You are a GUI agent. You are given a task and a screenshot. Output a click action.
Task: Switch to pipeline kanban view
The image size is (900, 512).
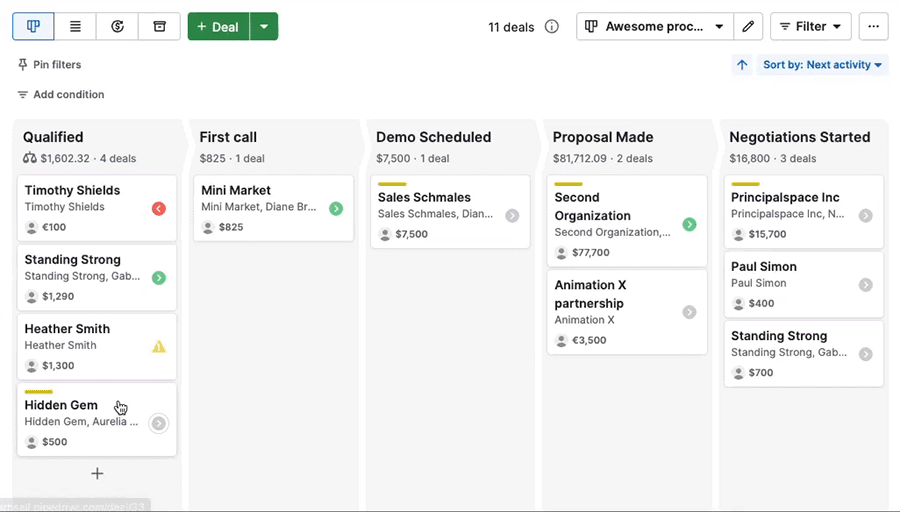33,27
